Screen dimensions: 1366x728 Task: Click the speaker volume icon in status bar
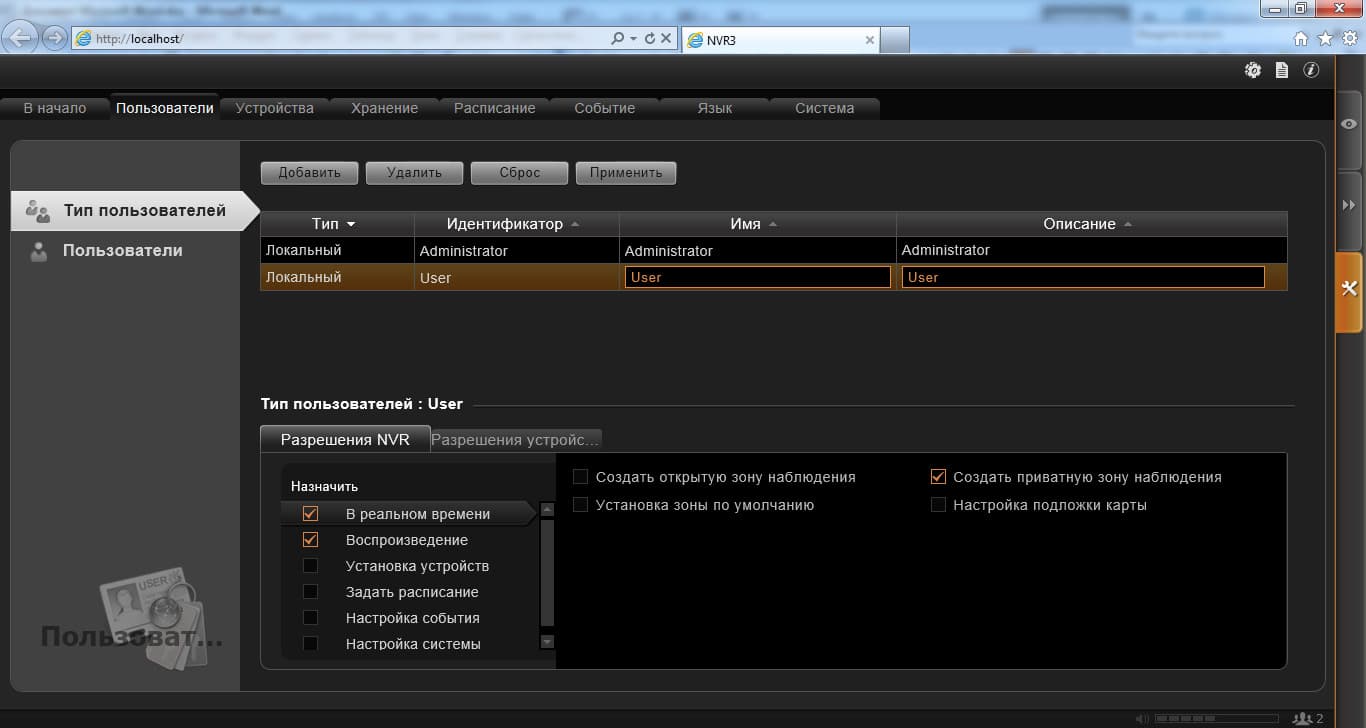click(x=1143, y=718)
